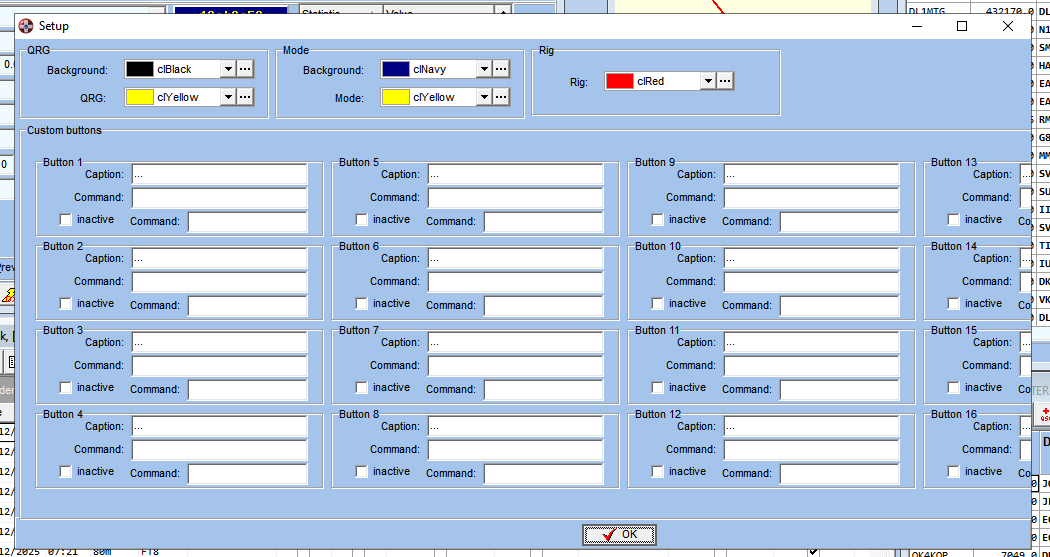
Task: Check inactive option for Button 12
Action: 658,472
